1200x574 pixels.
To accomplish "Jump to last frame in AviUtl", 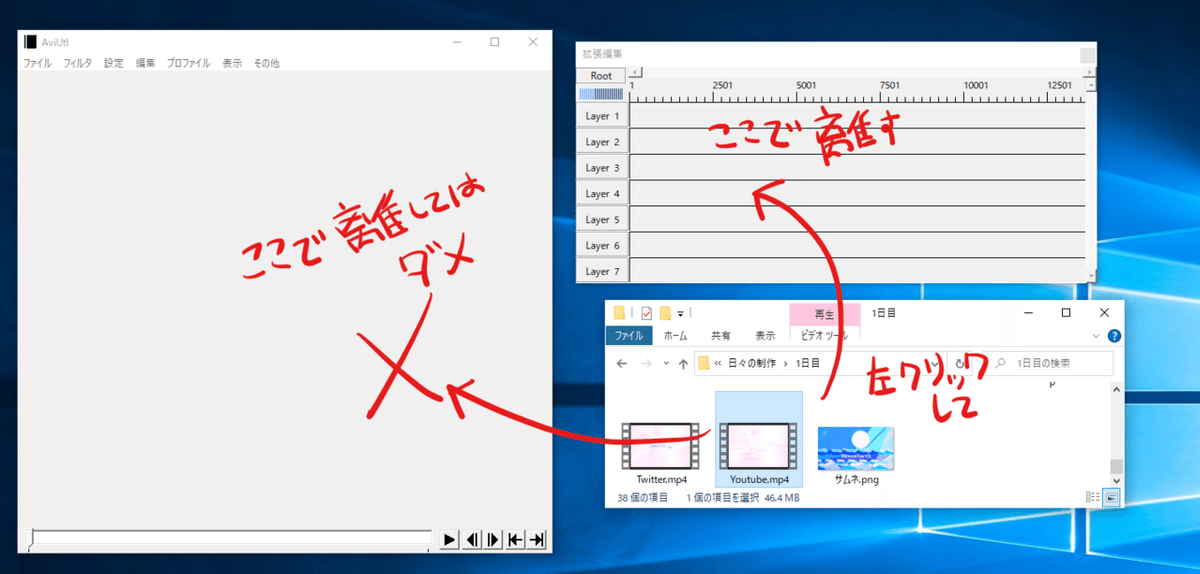I will pos(537,540).
